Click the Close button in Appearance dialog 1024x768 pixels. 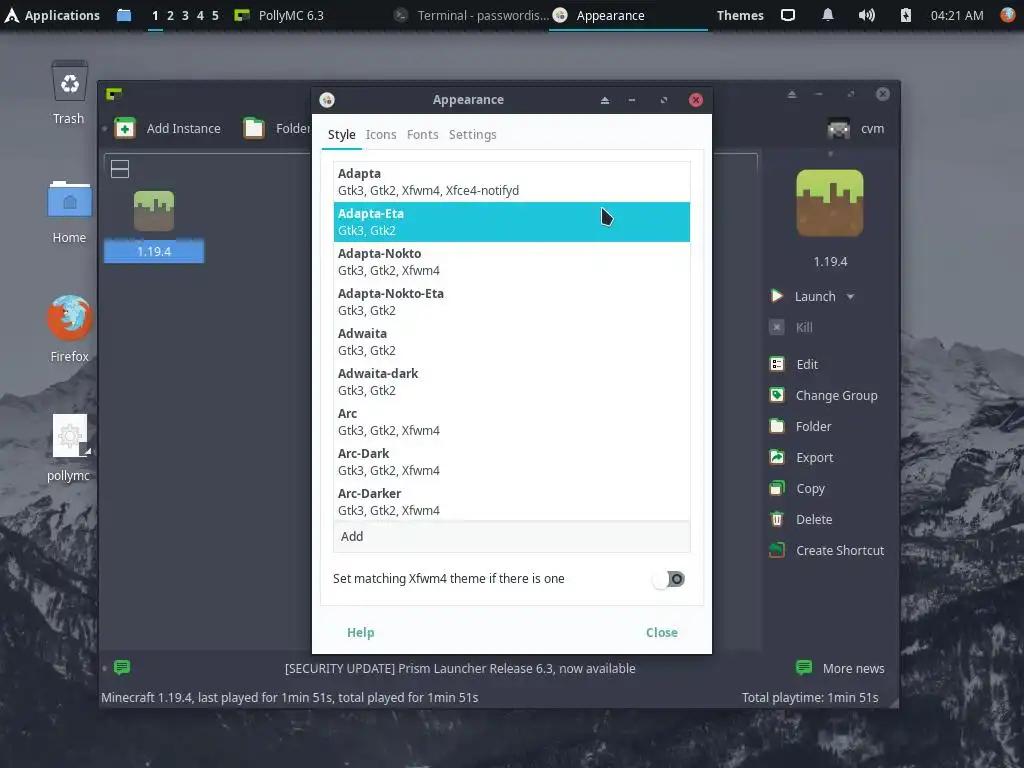pos(662,632)
